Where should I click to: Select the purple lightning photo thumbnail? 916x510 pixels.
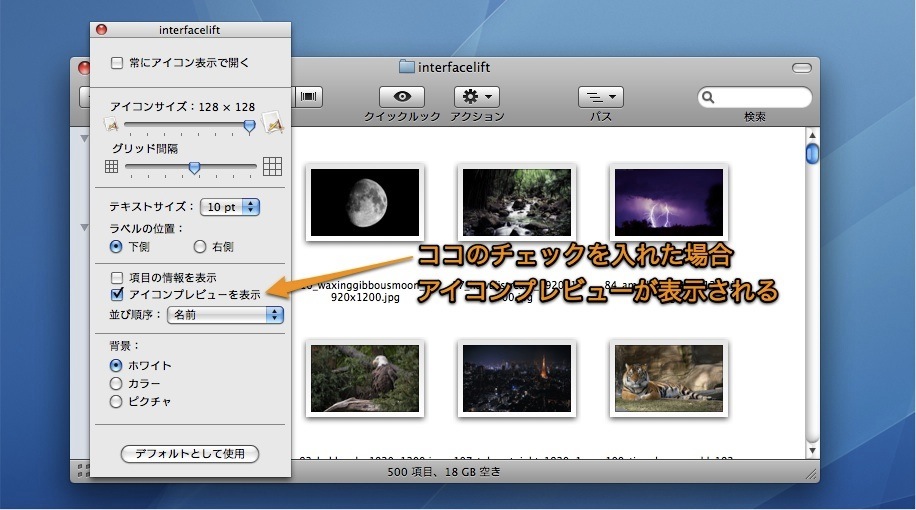(669, 203)
